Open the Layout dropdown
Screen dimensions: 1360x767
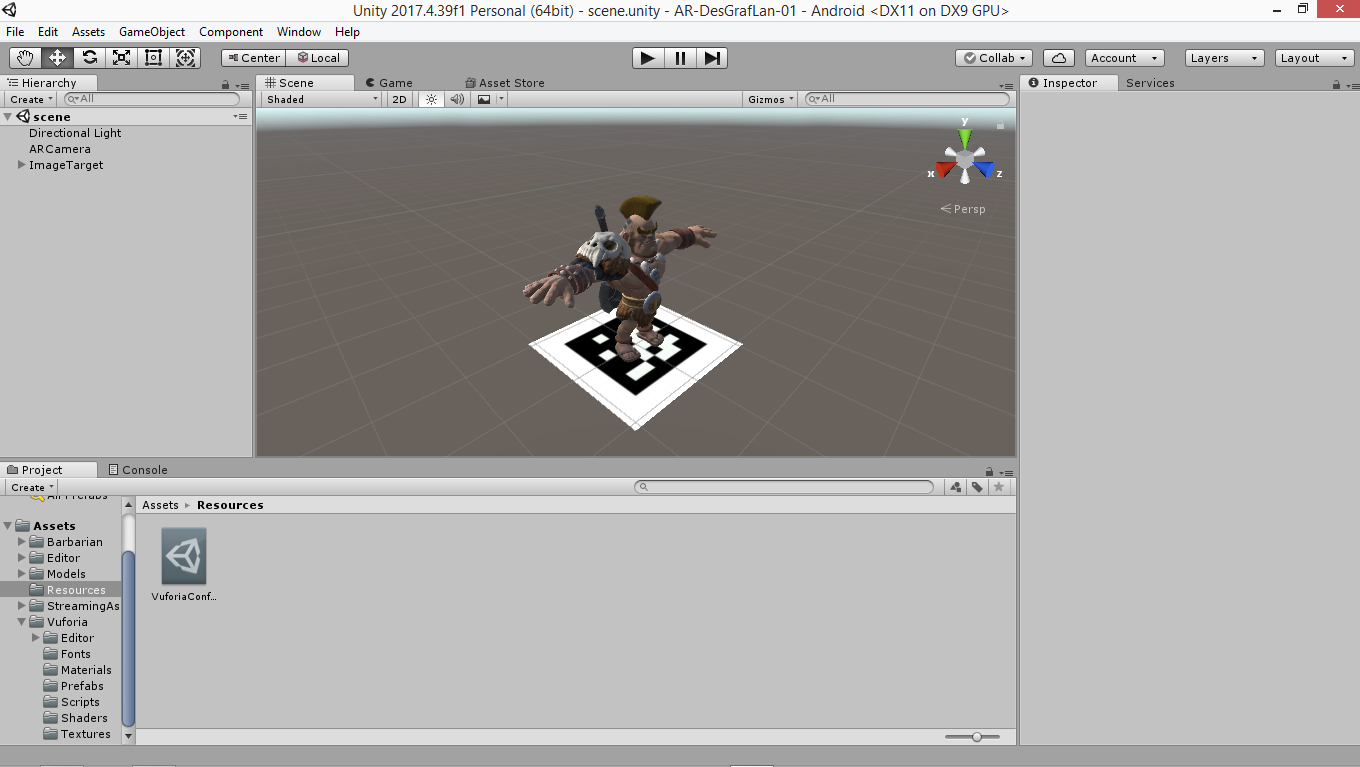(x=1315, y=58)
